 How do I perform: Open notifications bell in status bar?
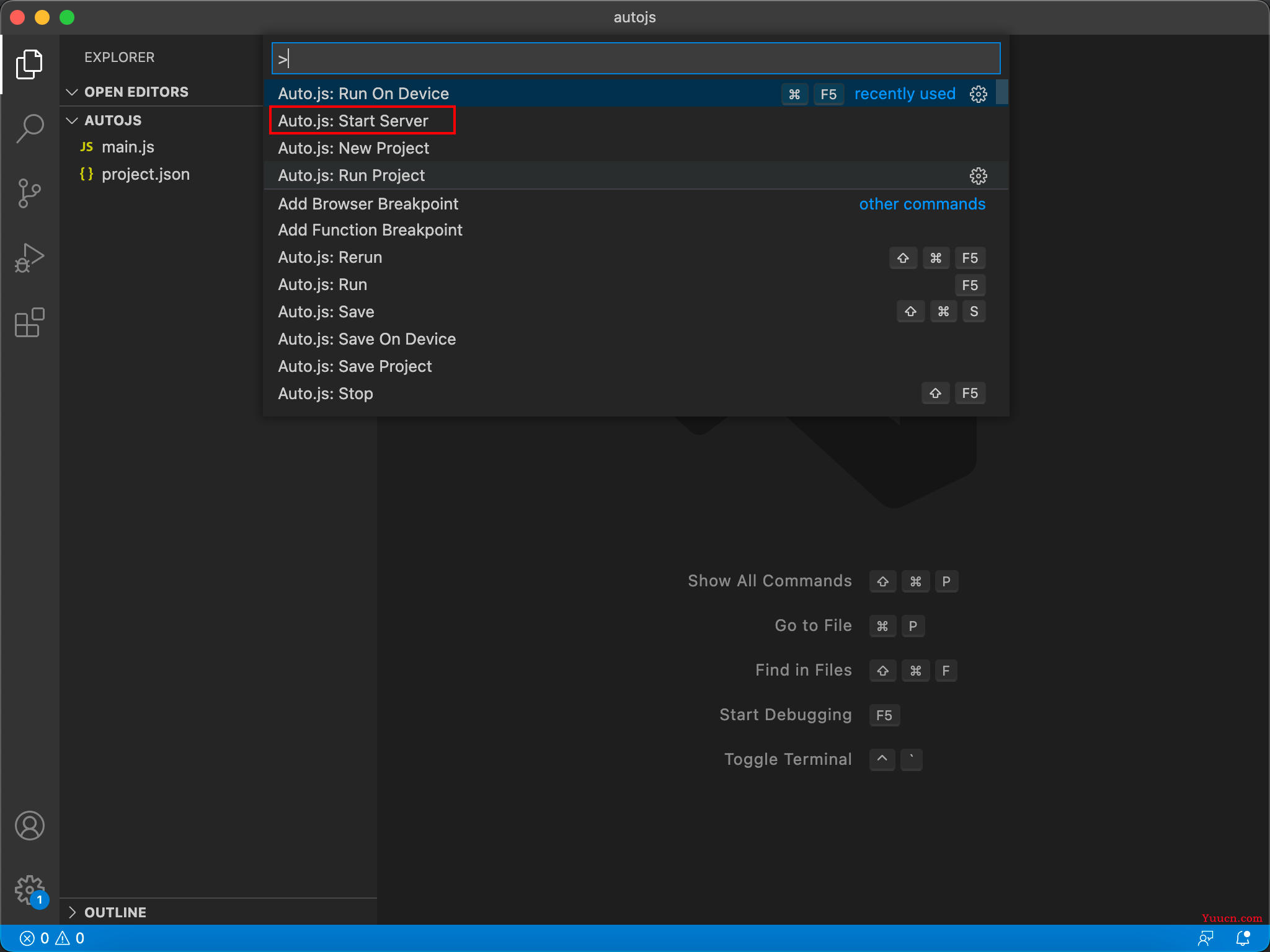coord(1243,938)
